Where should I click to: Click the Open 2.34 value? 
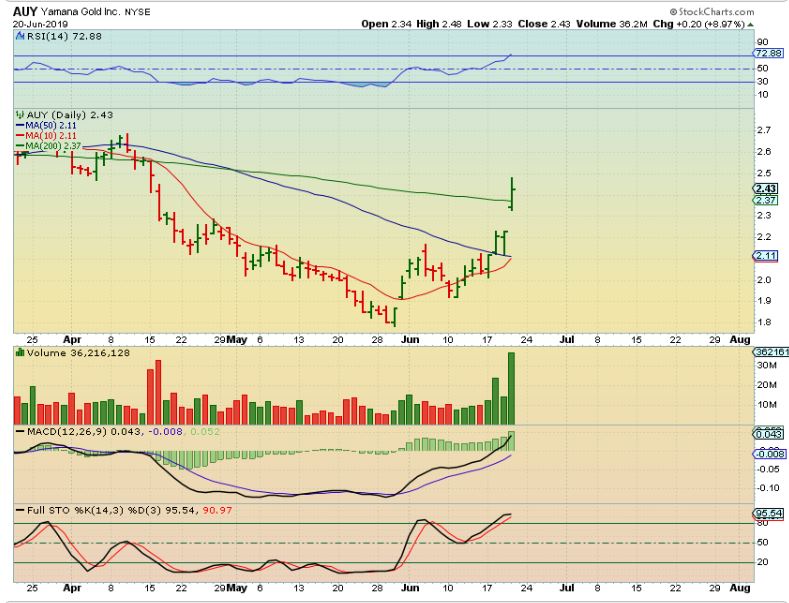(x=386, y=24)
